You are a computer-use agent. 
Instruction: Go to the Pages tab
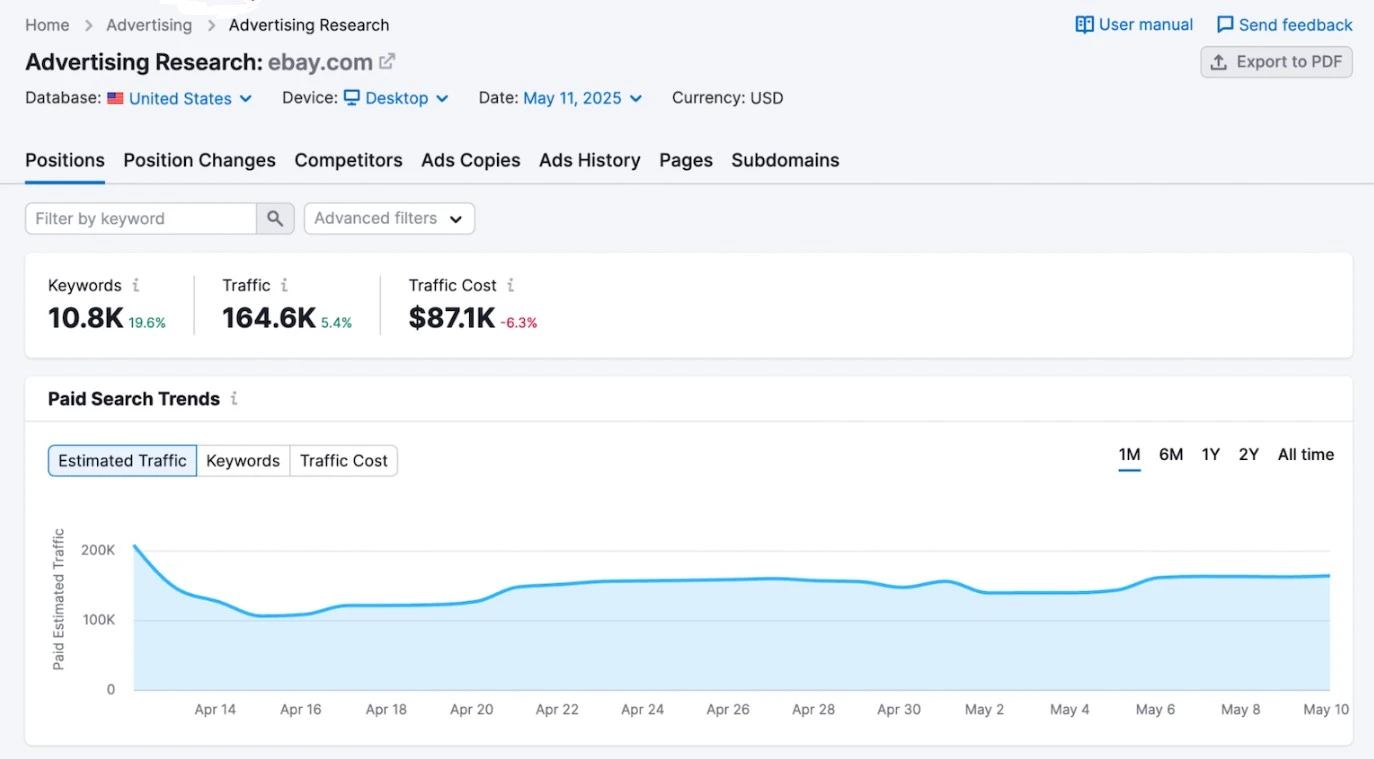(686, 160)
